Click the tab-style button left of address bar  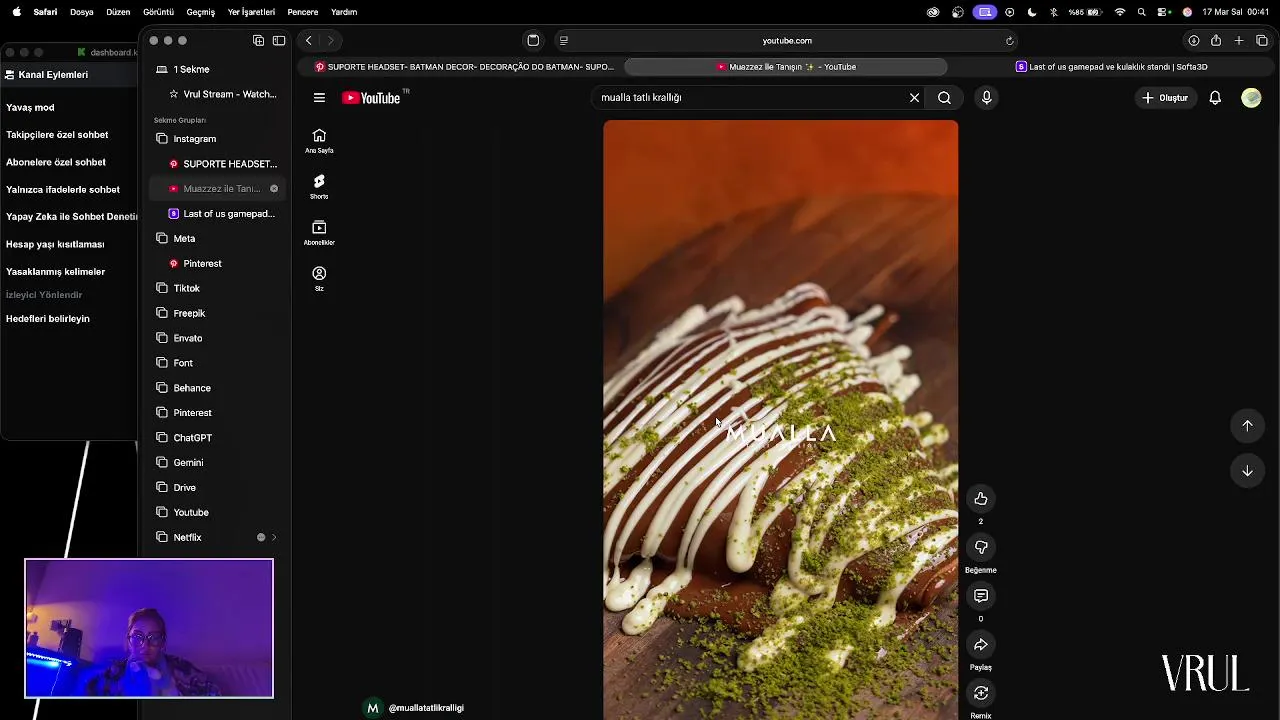[x=533, y=41]
